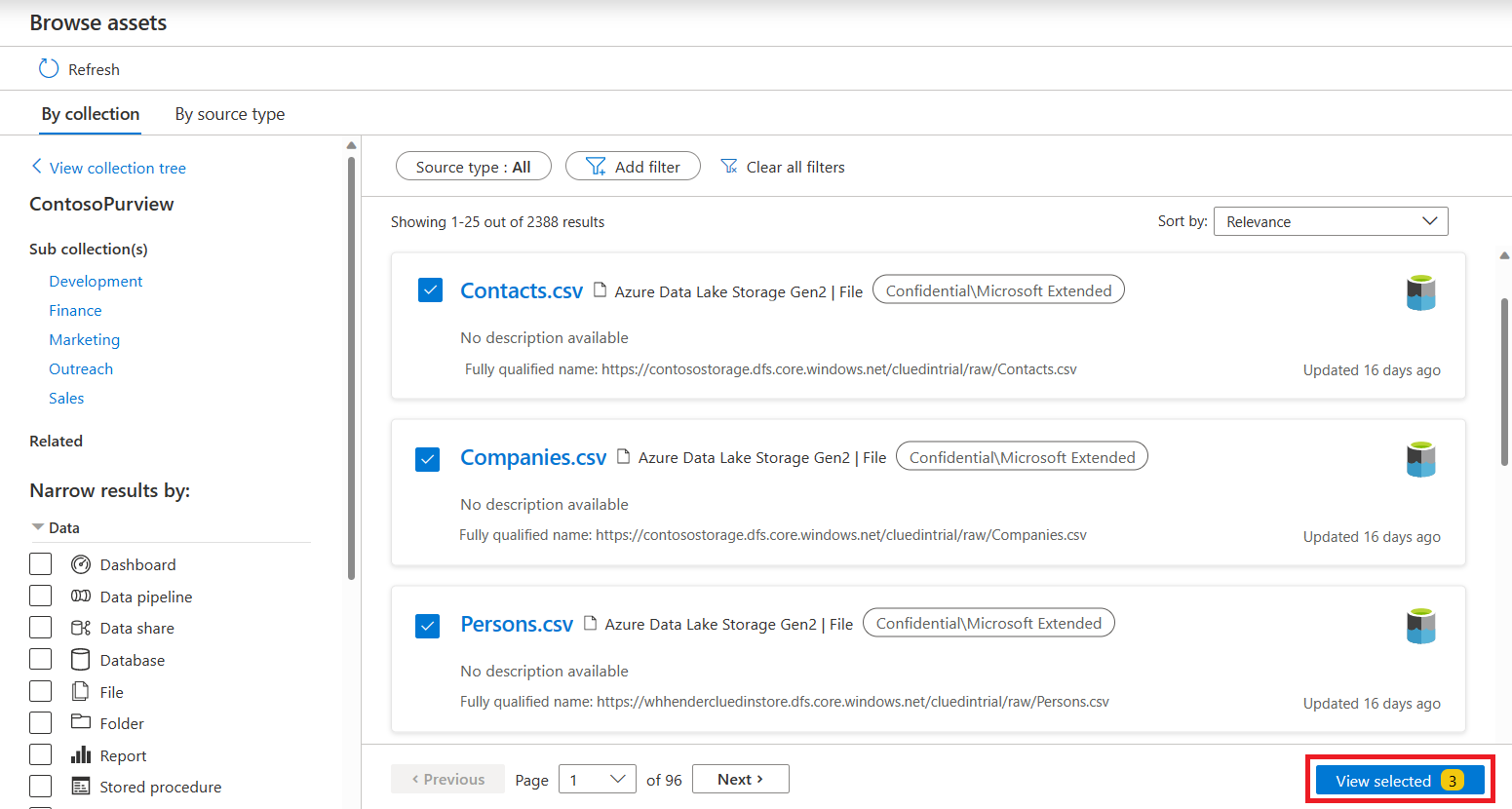Click the Data Lake storage icon on the Contacts.csv card
The image size is (1512, 809).
coord(1421,292)
